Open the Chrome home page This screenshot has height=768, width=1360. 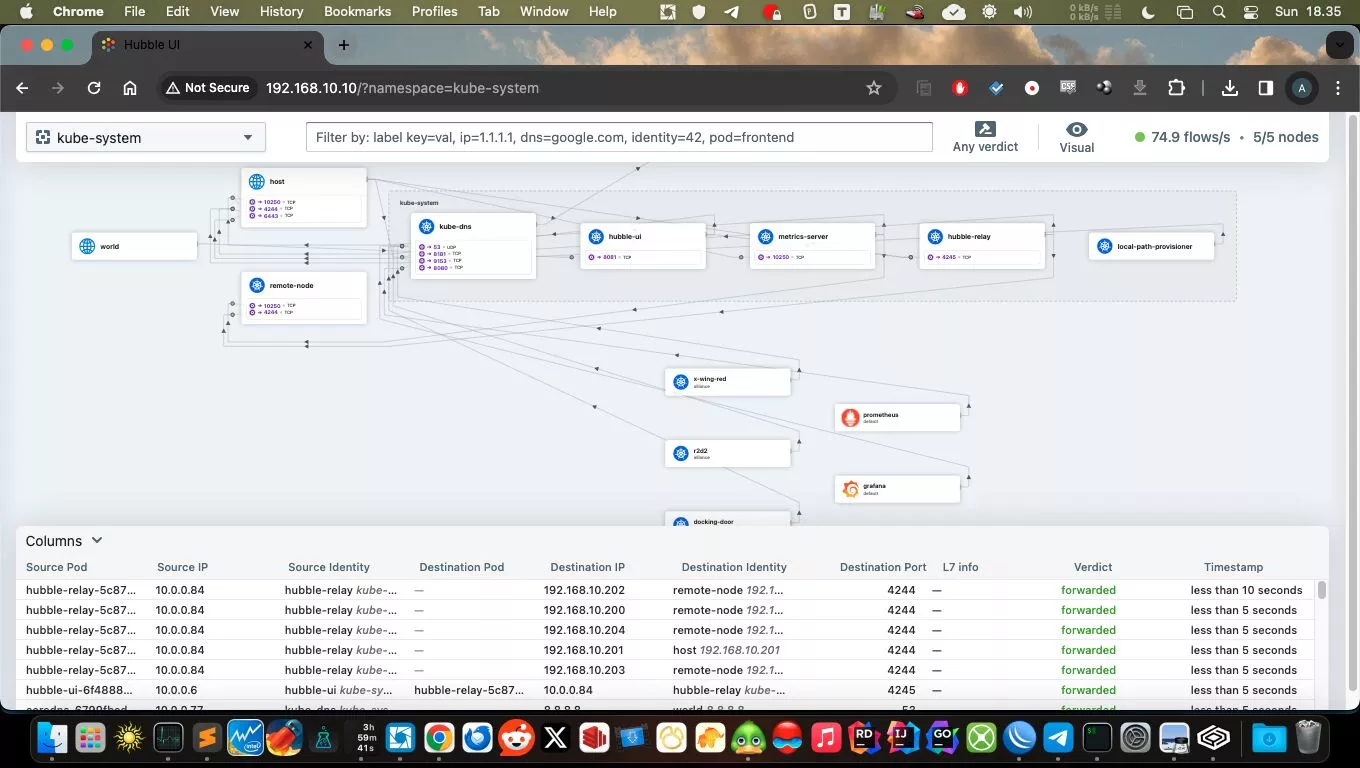(x=130, y=88)
